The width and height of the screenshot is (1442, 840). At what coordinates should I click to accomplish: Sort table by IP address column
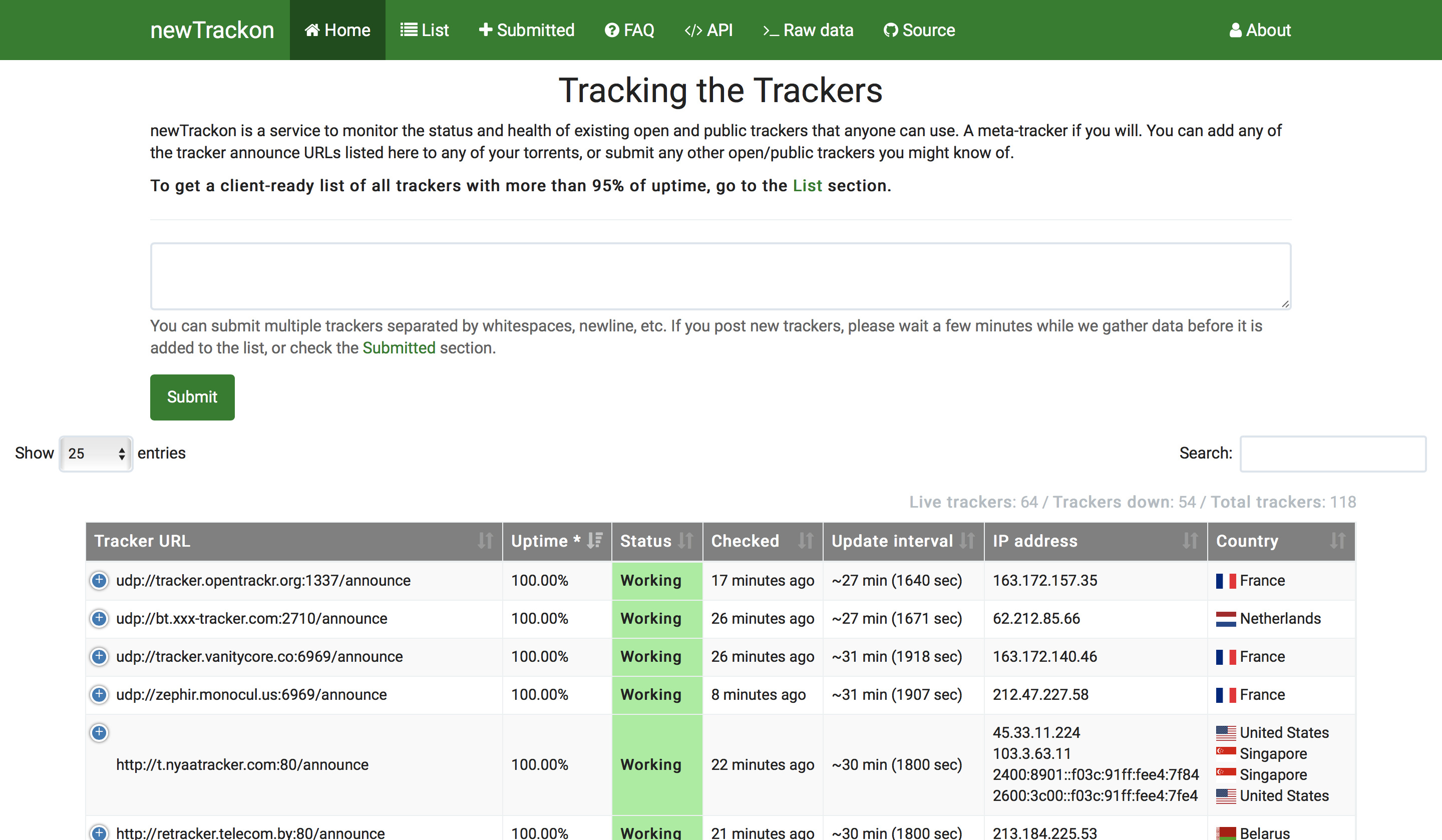pos(1096,541)
